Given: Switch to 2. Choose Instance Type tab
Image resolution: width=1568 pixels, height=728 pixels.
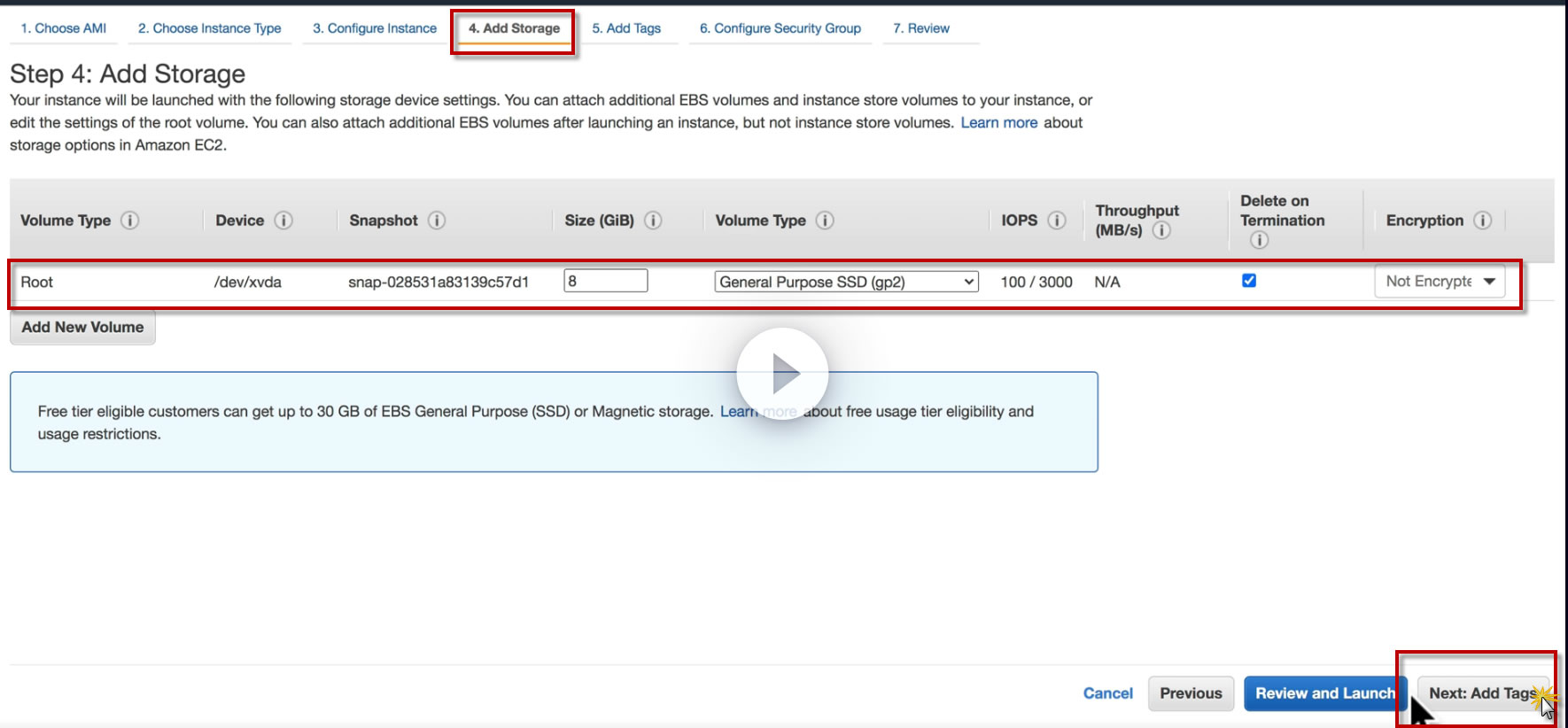Looking at the screenshot, I should pyautogui.click(x=209, y=28).
